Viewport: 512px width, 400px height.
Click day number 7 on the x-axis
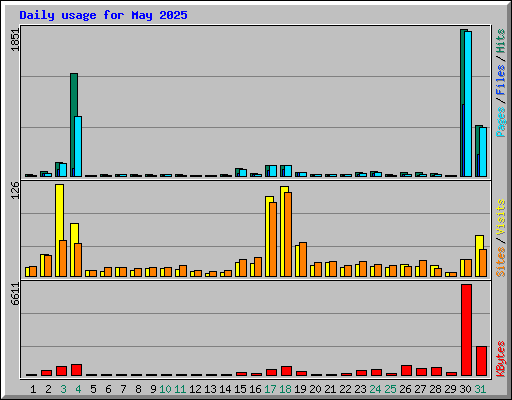(x=123, y=389)
